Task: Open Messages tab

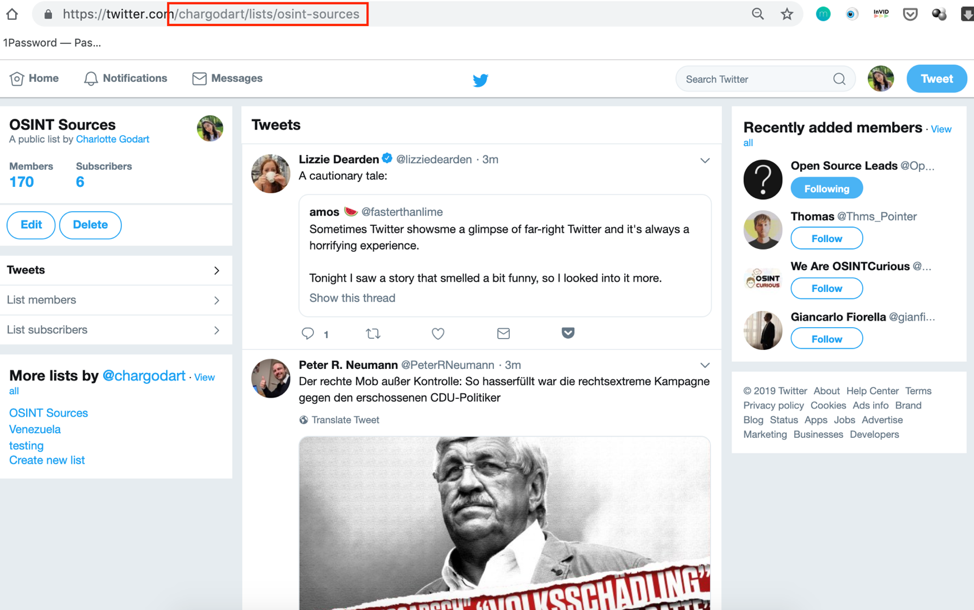Action: click(x=227, y=78)
